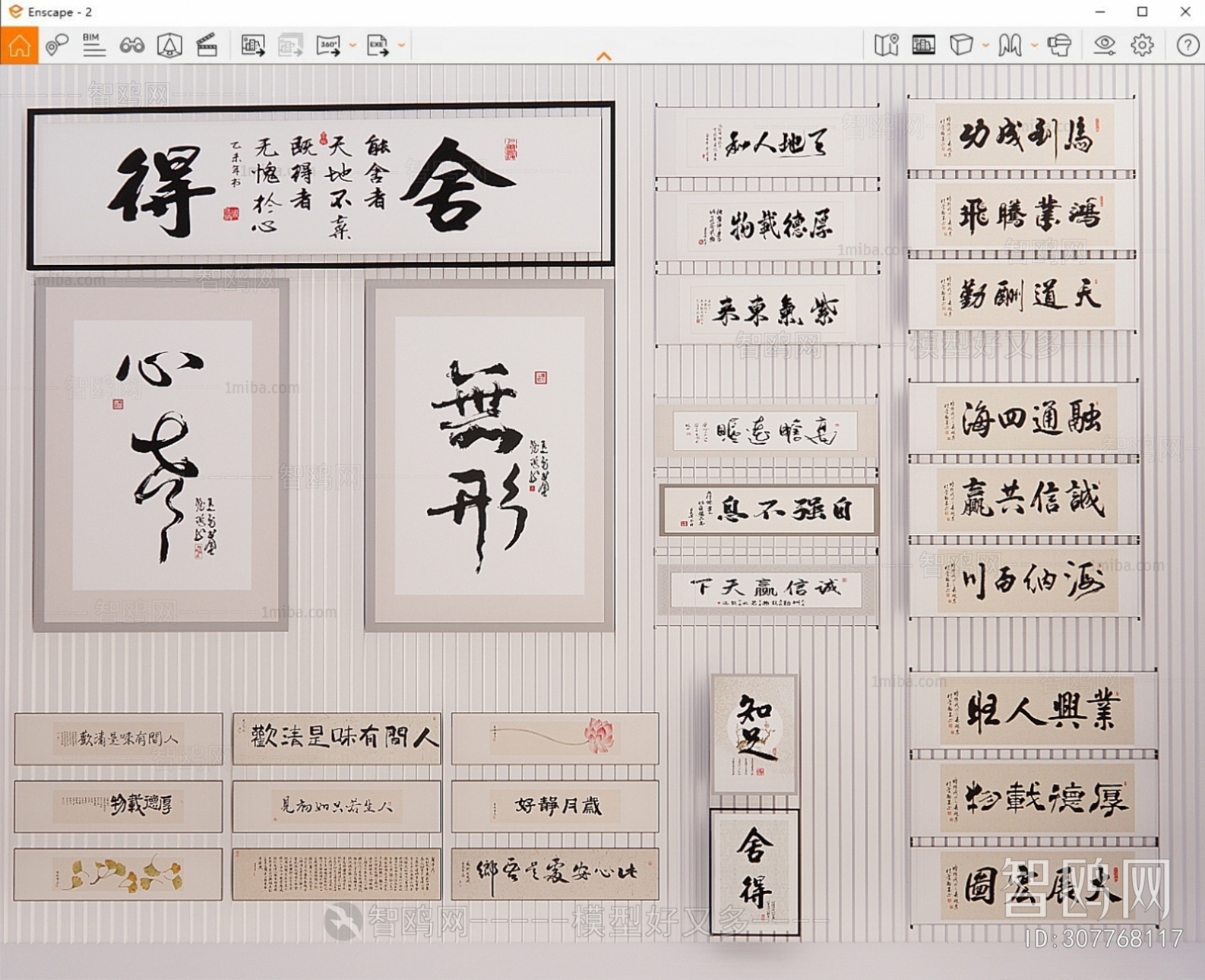
Task: Click the 诚信赢天下 calligraphy panel
Action: (767, 590)
